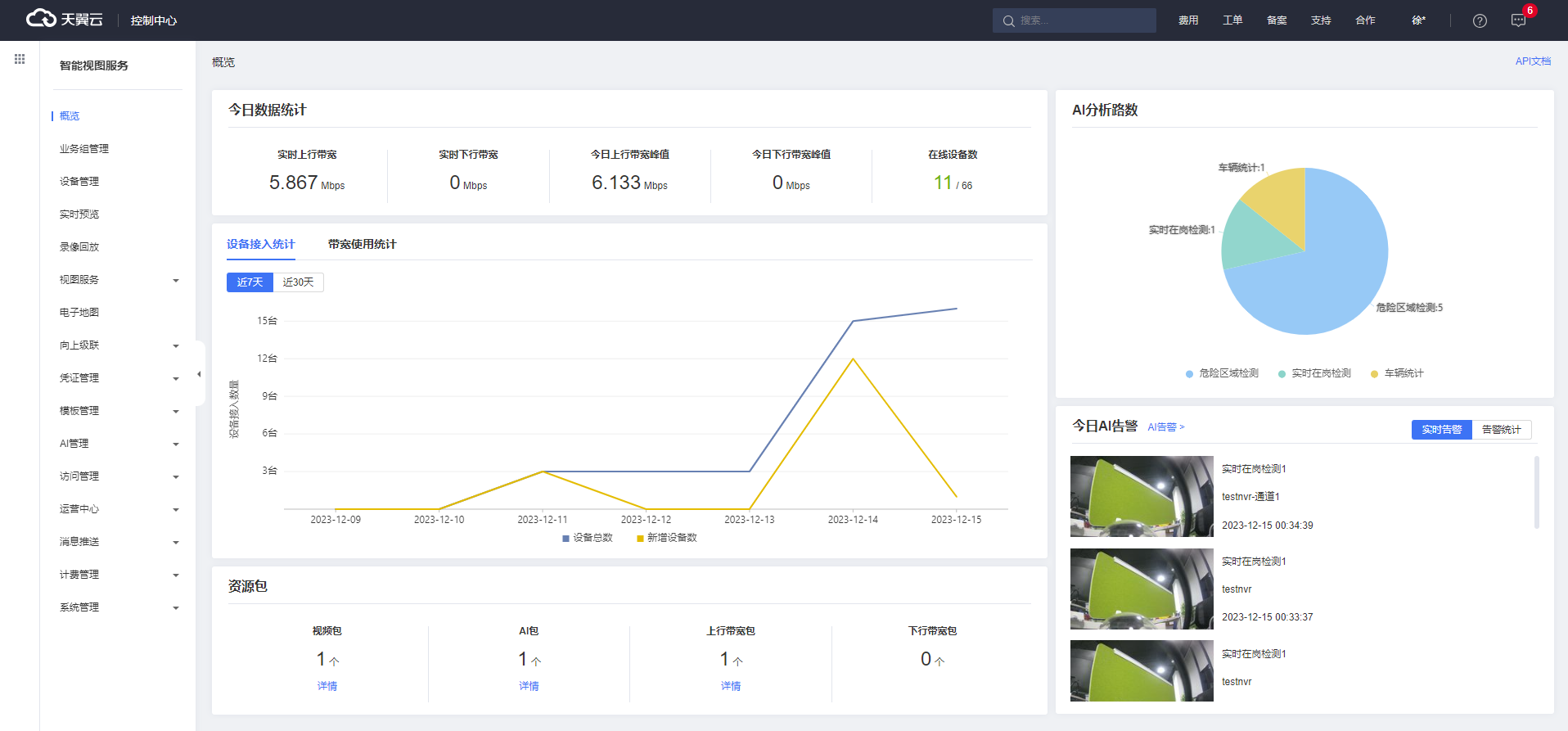Open the API文档 link
The width and height of the screenshot is (1568, 731).
click(x=1532, y=61)
